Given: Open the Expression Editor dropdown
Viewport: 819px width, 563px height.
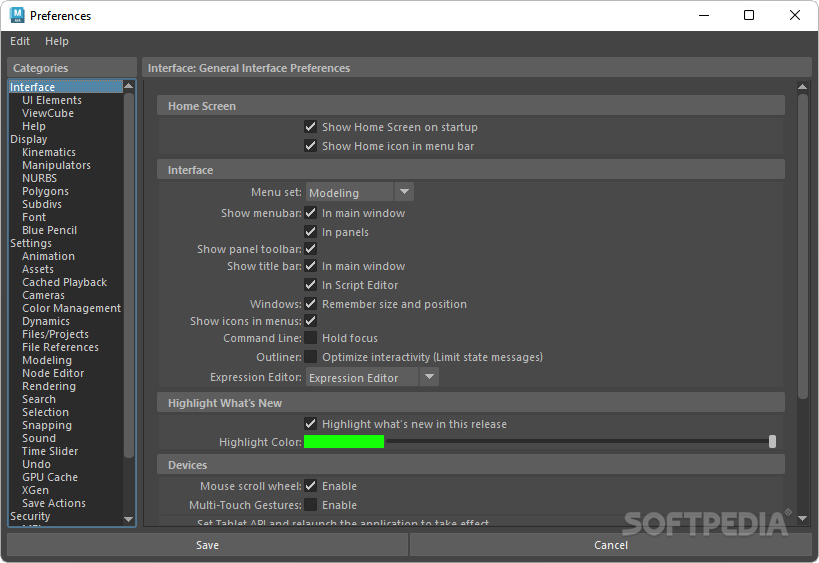Looking at the screenshot, I should pos(372,377).
